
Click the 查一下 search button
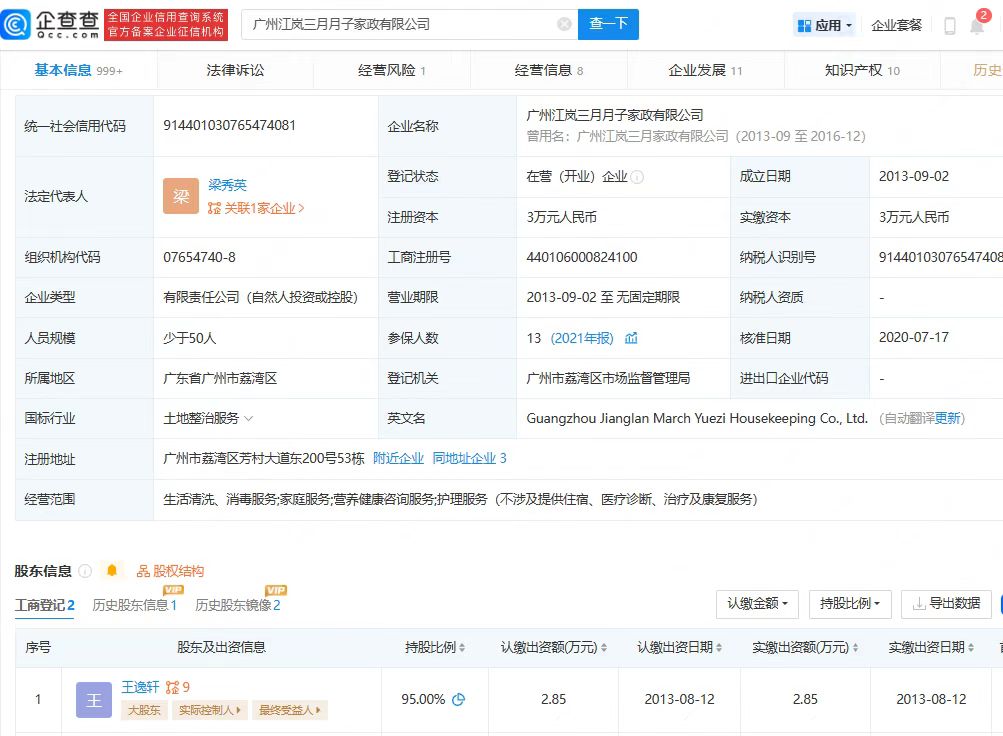[608, 24]
